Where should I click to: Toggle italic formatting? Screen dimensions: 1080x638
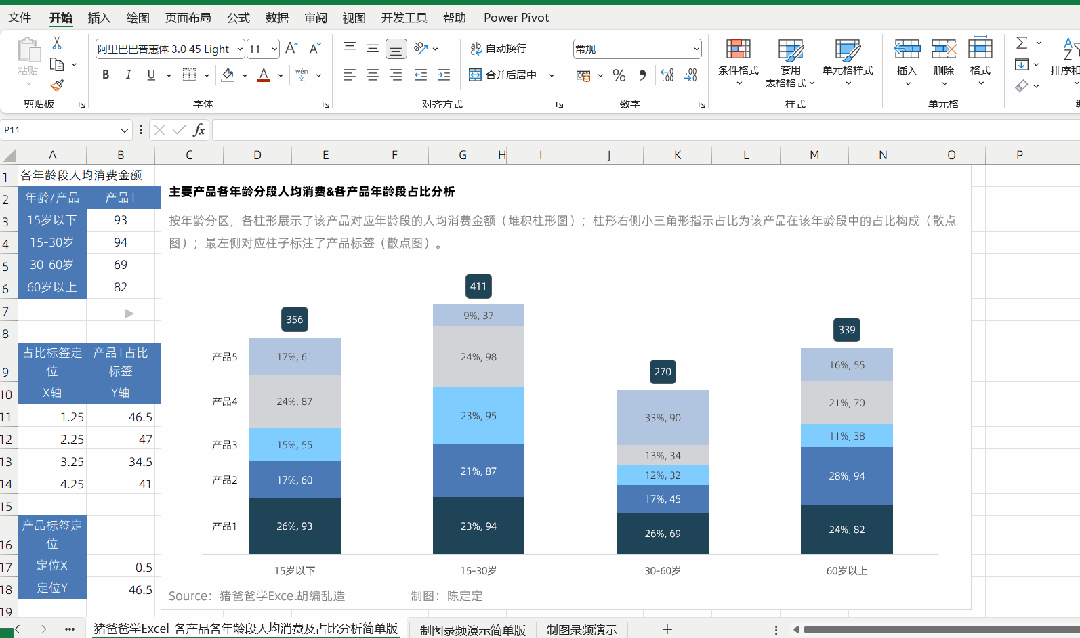tap(128, 74)
